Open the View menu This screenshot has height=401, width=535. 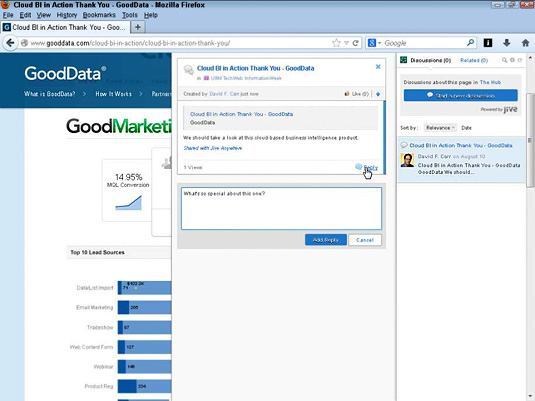tap(44, 15)
